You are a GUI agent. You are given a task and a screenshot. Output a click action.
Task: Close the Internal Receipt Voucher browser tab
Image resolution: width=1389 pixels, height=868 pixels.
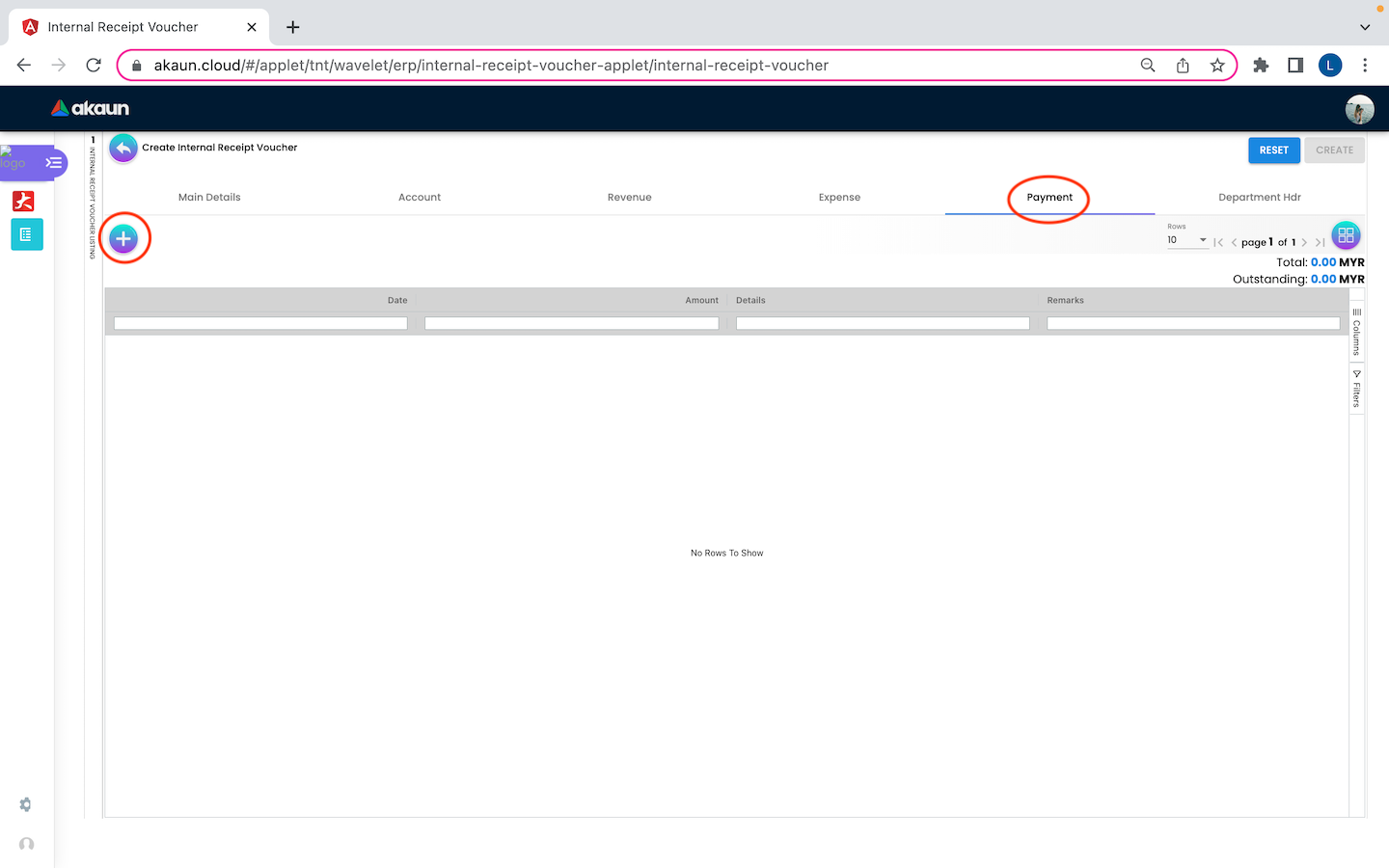click(x=252, y=27)
